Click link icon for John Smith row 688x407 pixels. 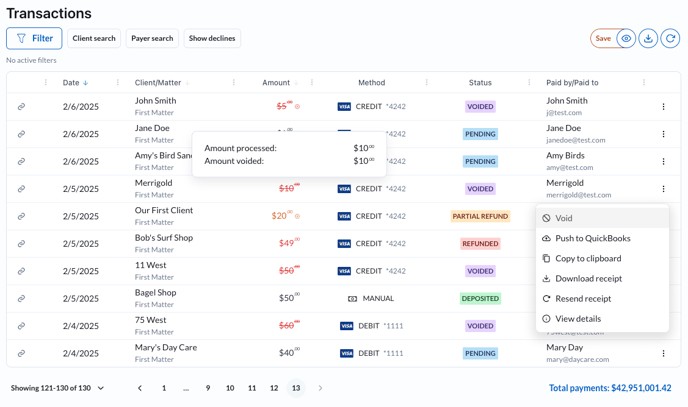[x=21, y=107]
